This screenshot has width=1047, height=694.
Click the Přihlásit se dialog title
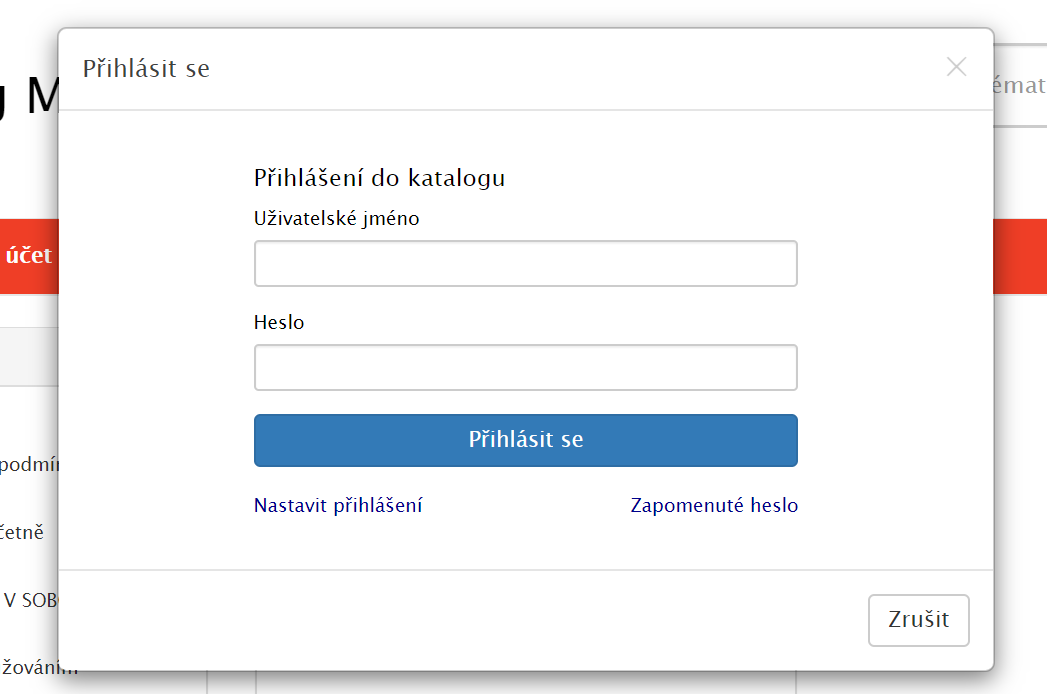[x=146, y=68]
